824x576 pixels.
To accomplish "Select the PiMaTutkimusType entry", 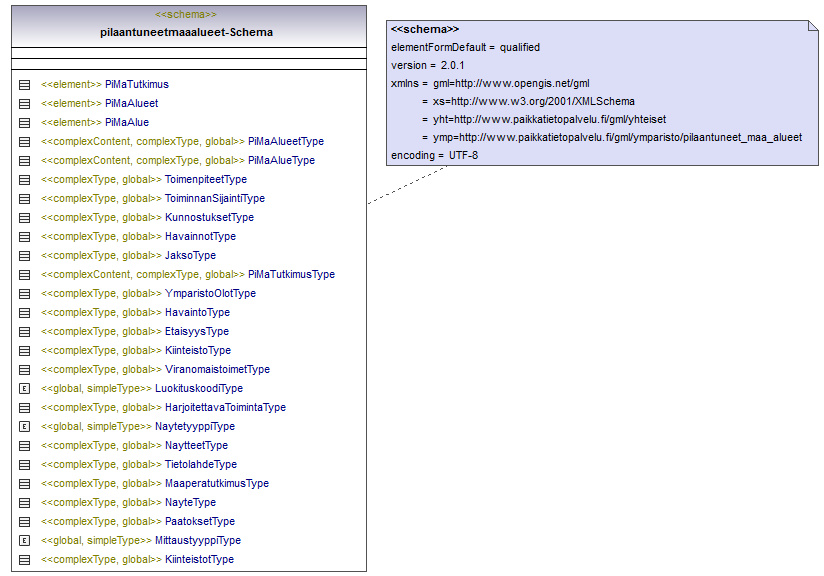I will [x=188, y=274].
